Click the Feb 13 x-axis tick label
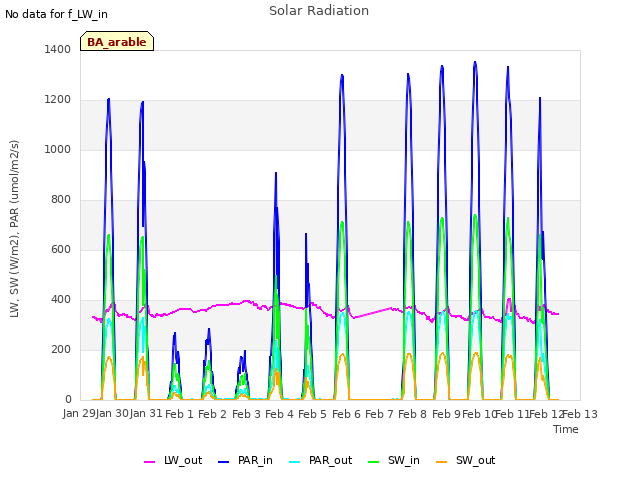The width and height of the screenshot is (640, 480). coord(580,414)
